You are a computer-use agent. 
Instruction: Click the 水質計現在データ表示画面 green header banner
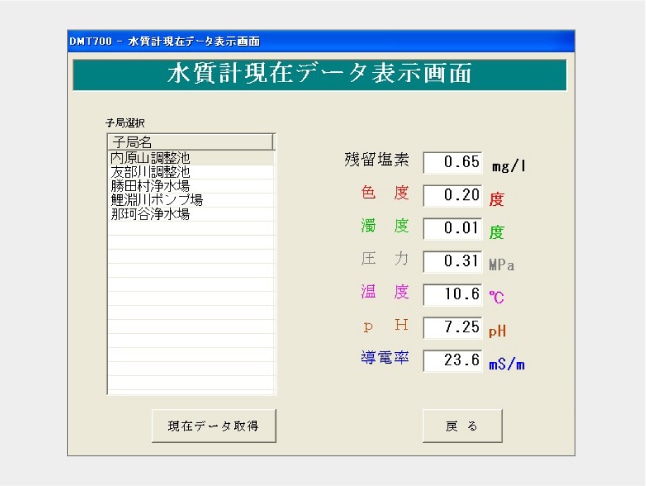click(319, 75)
